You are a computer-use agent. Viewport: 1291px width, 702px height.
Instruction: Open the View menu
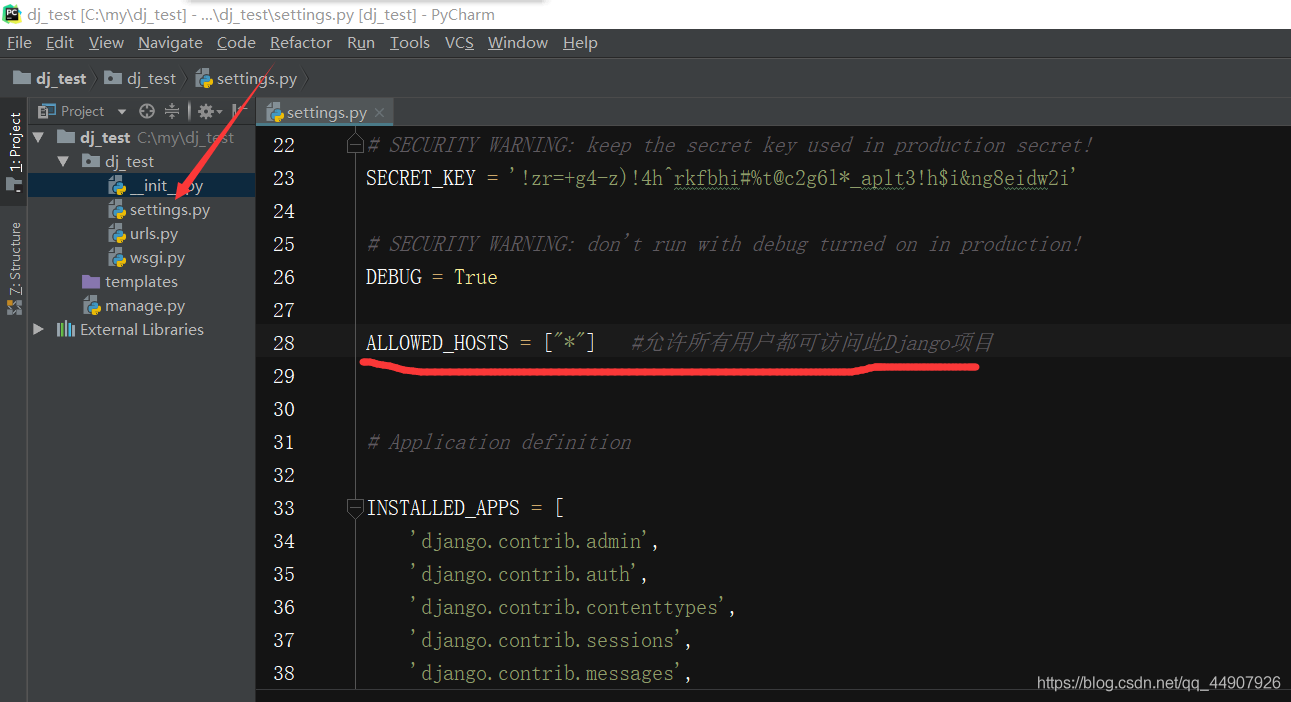click(x=106, y=43)
